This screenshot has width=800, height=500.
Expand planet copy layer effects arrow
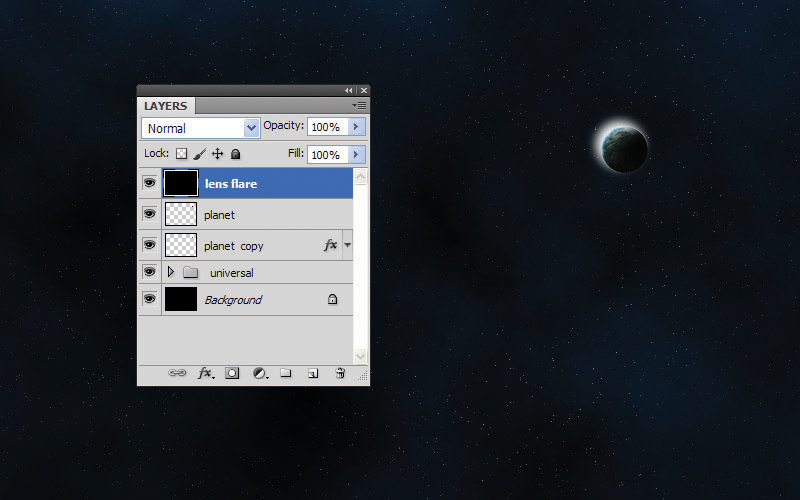347,245
